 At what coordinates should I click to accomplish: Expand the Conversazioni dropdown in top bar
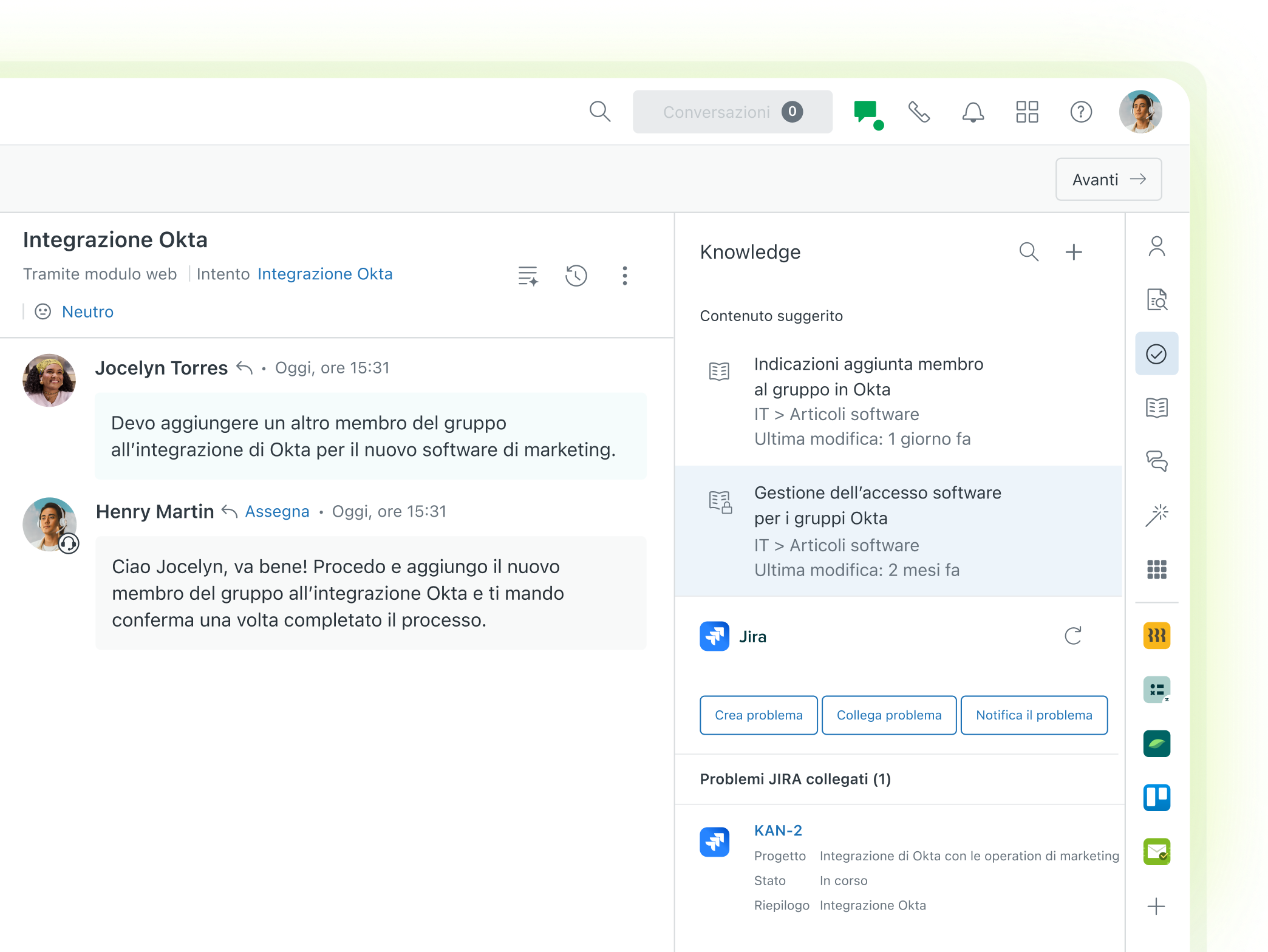tap(732, 112)
